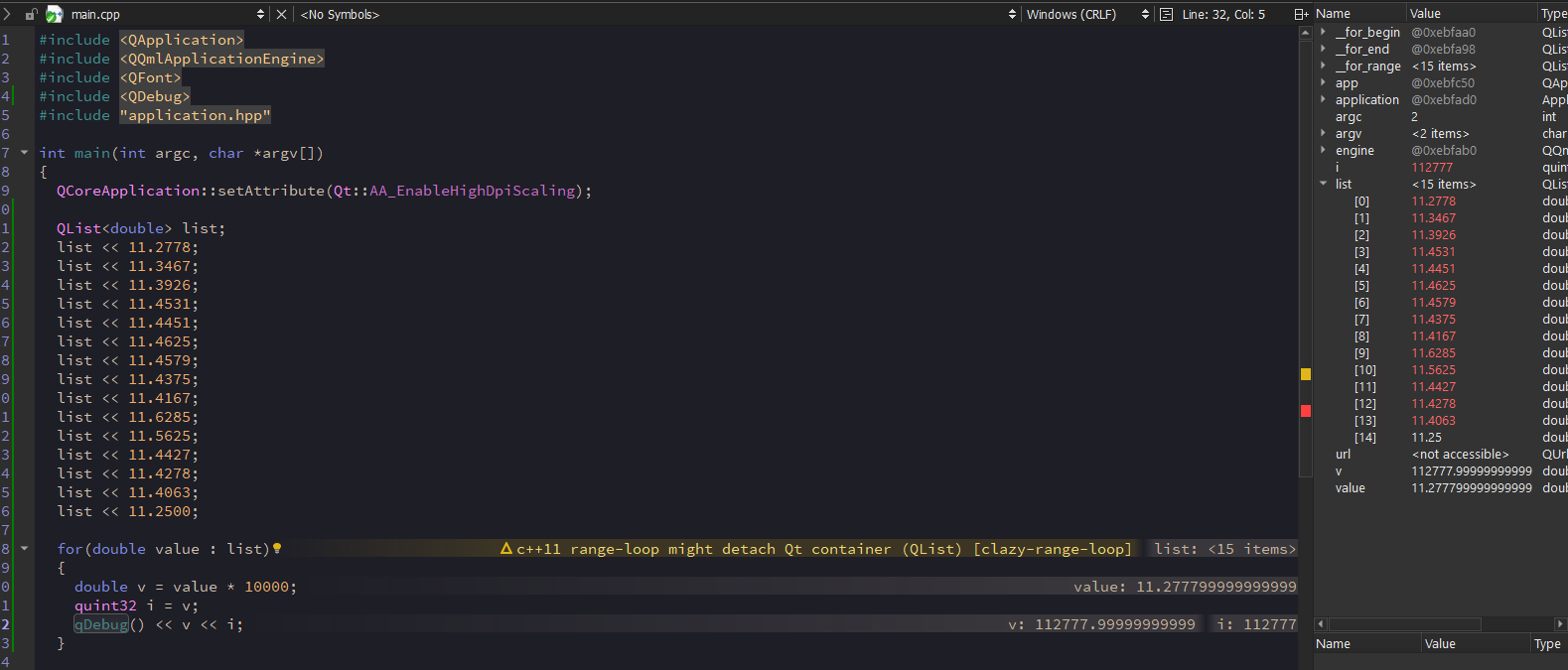Click the read-only lock icon beside main.cpp

pos(31,15)
